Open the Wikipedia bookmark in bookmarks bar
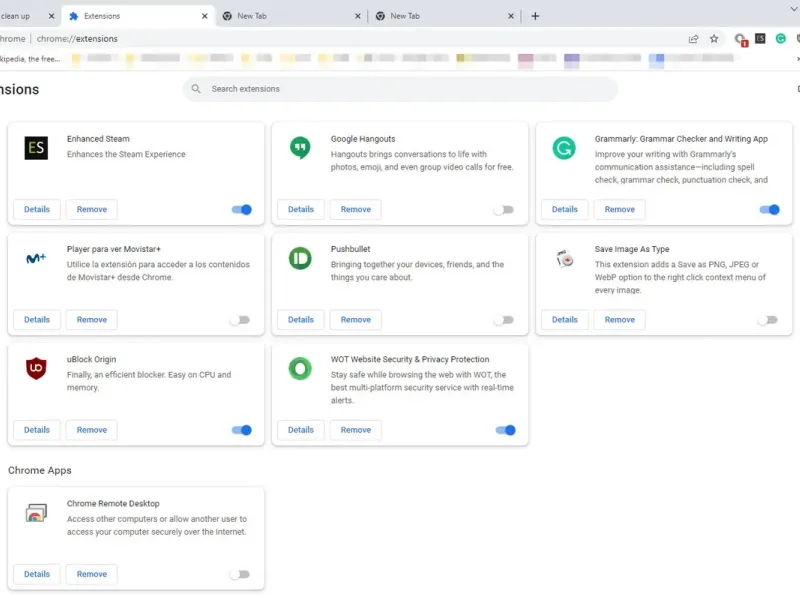 31,59
